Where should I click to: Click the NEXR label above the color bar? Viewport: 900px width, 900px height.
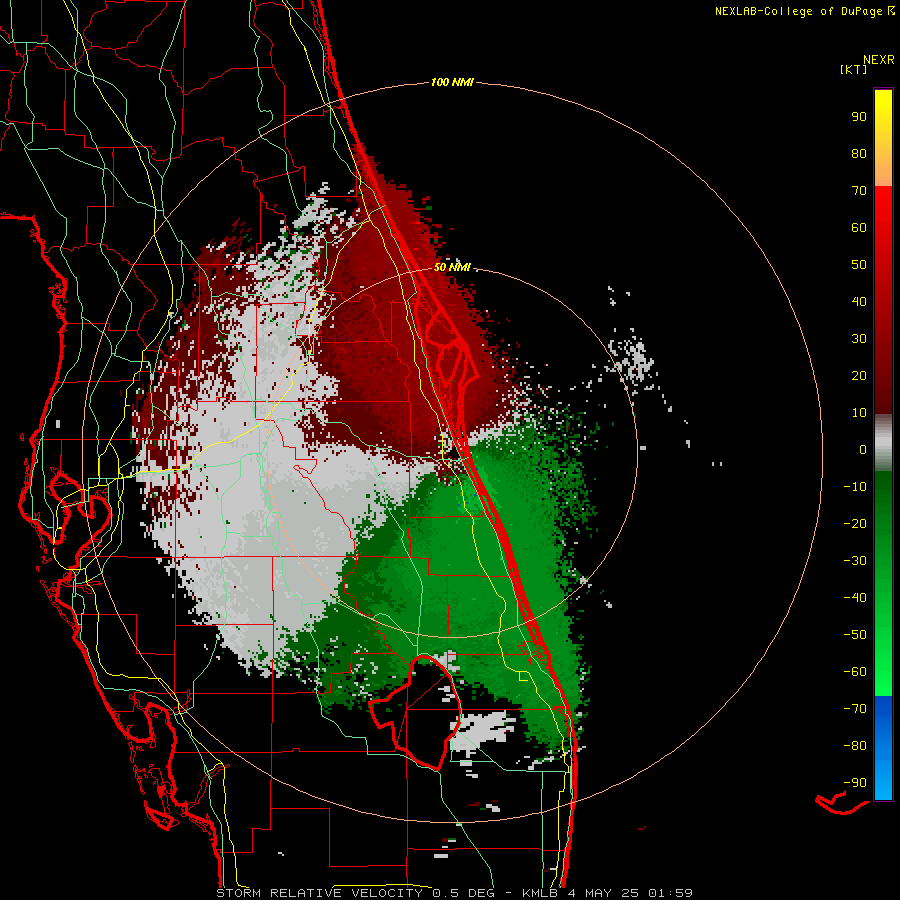coord(879,60)
